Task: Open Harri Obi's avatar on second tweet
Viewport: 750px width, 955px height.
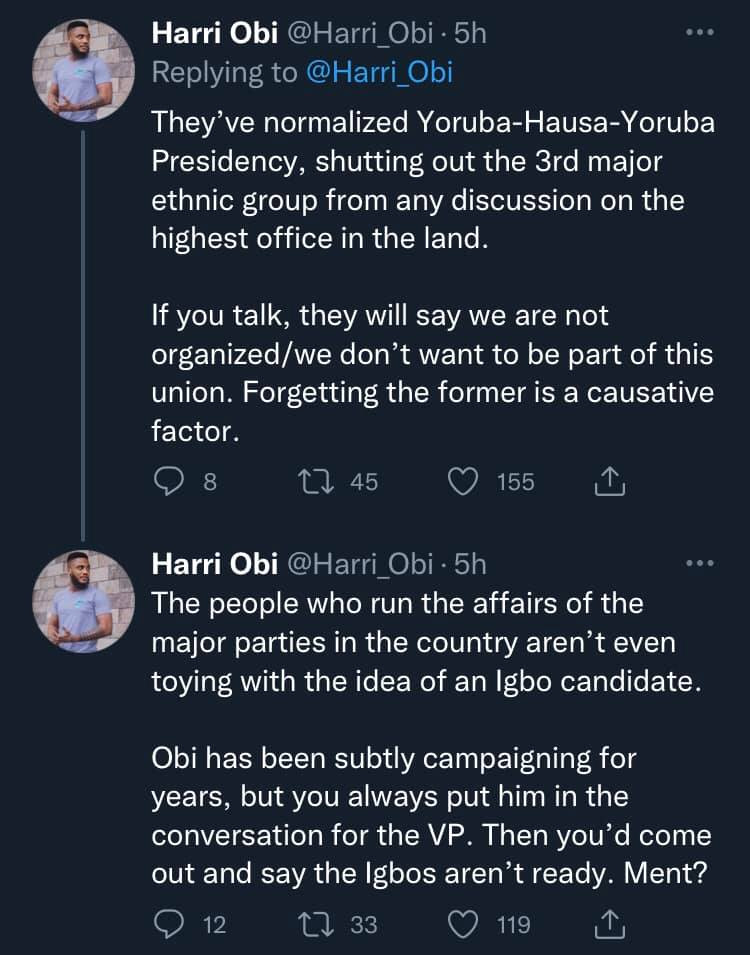Action: 83,603
